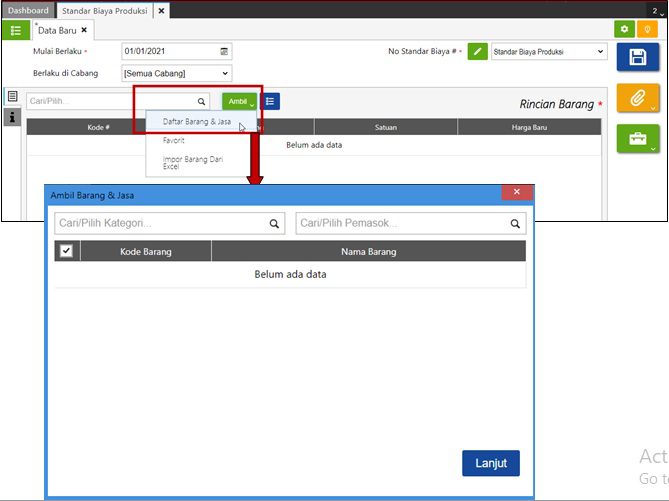Image resolution: width=669 pixels, height=501 pixels.
Task: Open the calendar picker for Mulai Berlaku
Action: coord(224,51)
